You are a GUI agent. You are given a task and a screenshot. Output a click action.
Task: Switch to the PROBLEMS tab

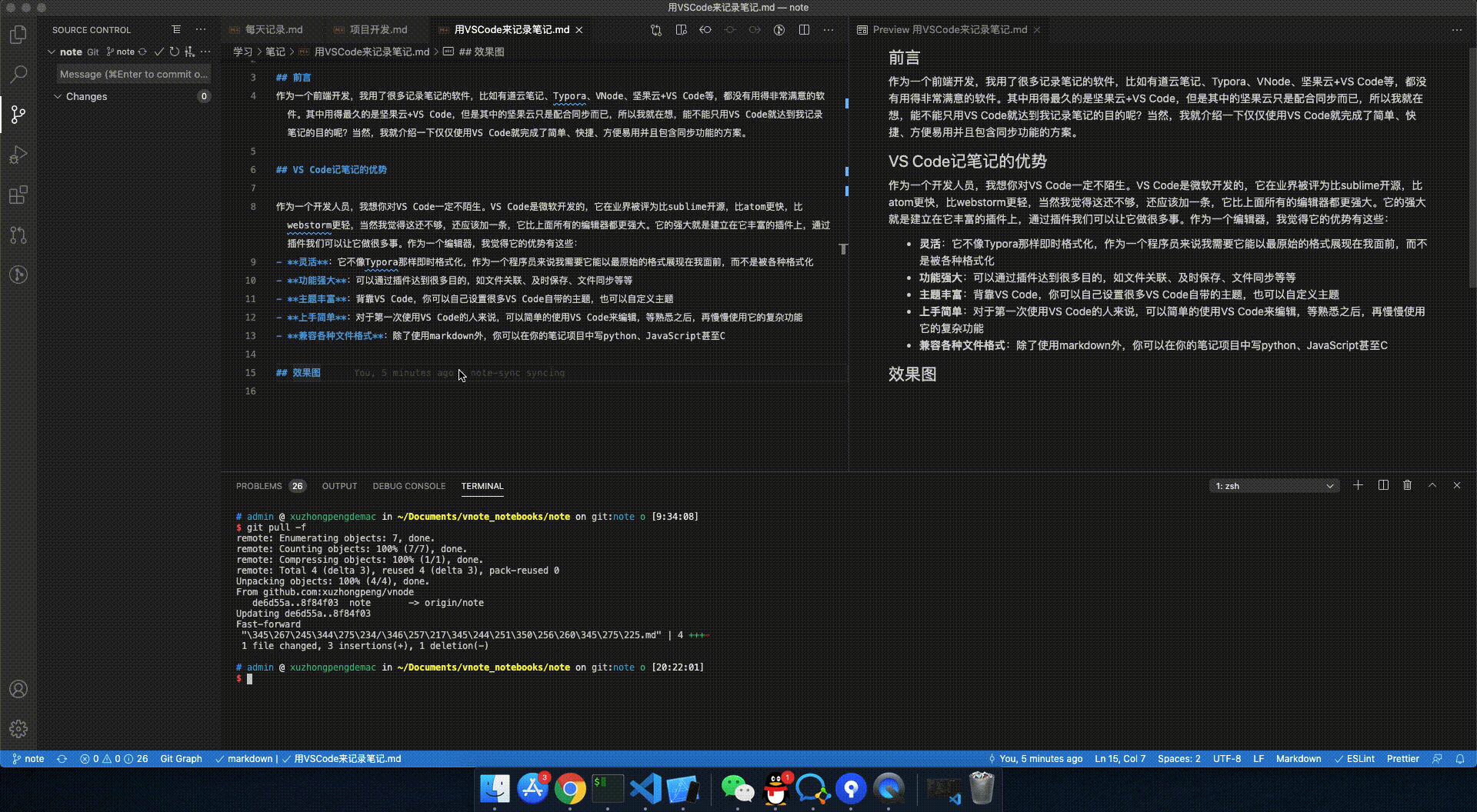[258, 486]
